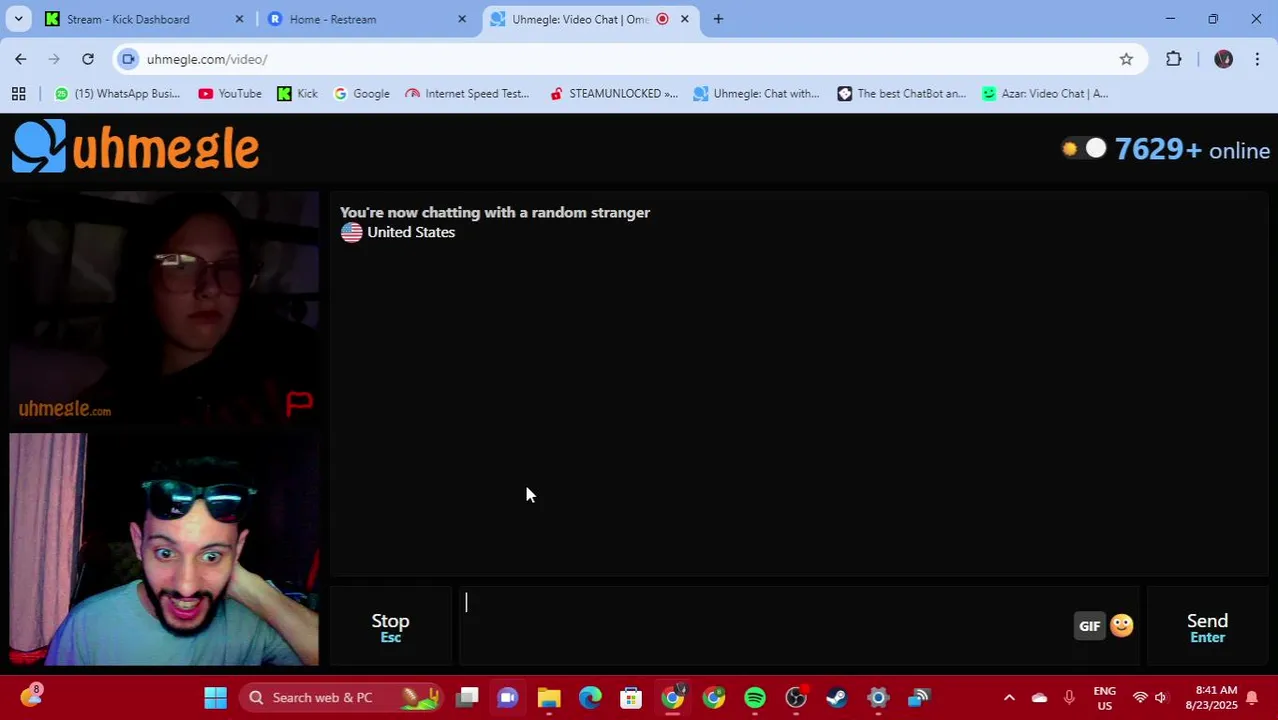Open the best ChatBot bookmark

(902, 93)
